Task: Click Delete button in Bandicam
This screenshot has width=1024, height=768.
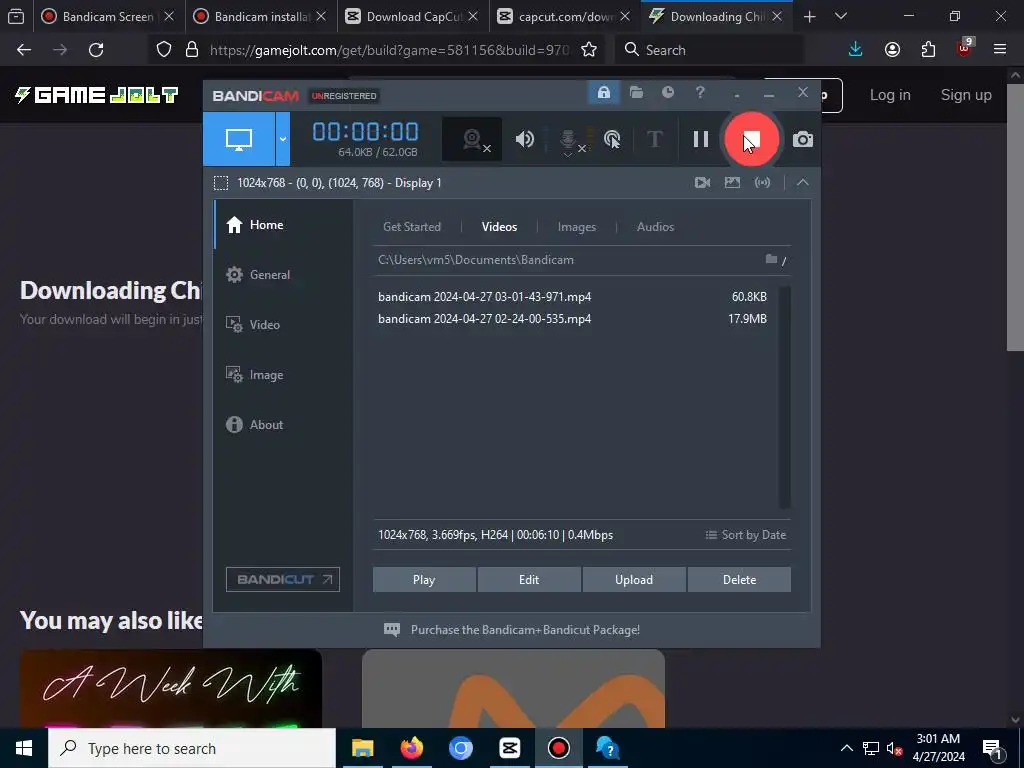Action: (x=739, y=580)
